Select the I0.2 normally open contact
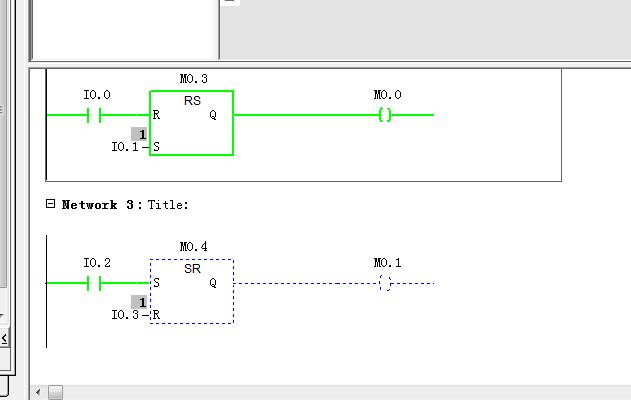The width and height of the screenshot is (631, 400). [x=94, y=283]
